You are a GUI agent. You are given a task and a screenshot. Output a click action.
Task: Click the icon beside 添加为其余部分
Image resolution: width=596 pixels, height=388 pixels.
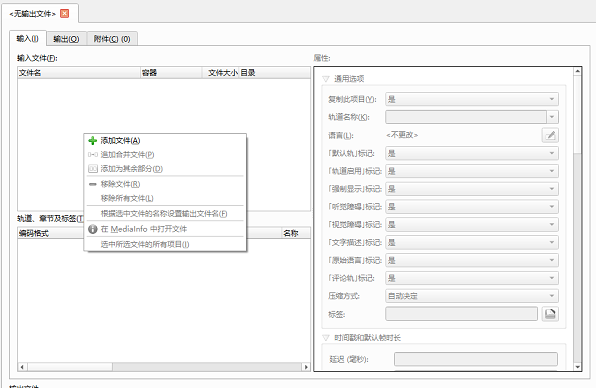(x=93, y=169)
